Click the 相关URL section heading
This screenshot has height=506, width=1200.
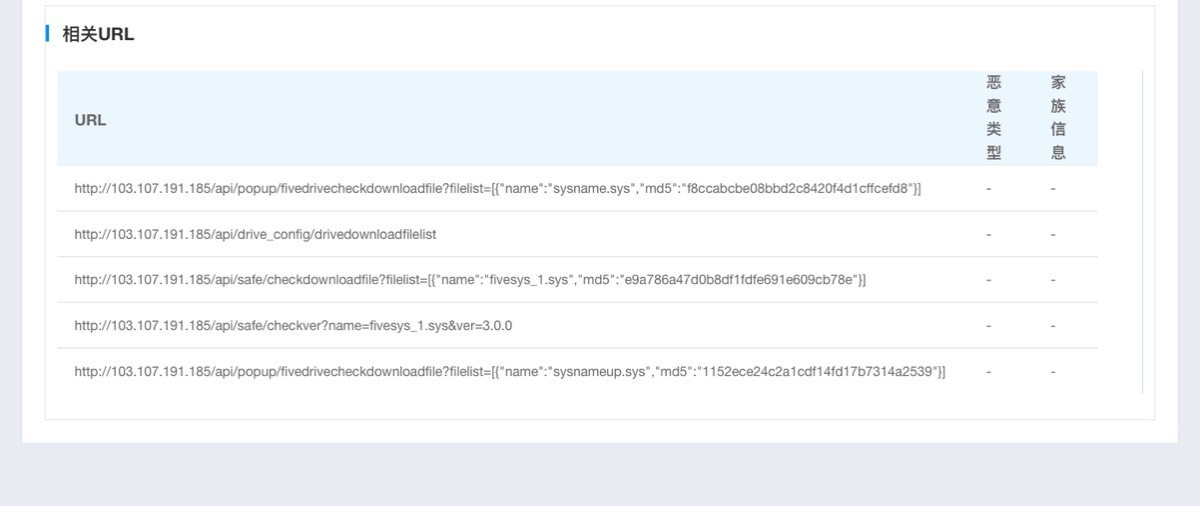point(98,34)
